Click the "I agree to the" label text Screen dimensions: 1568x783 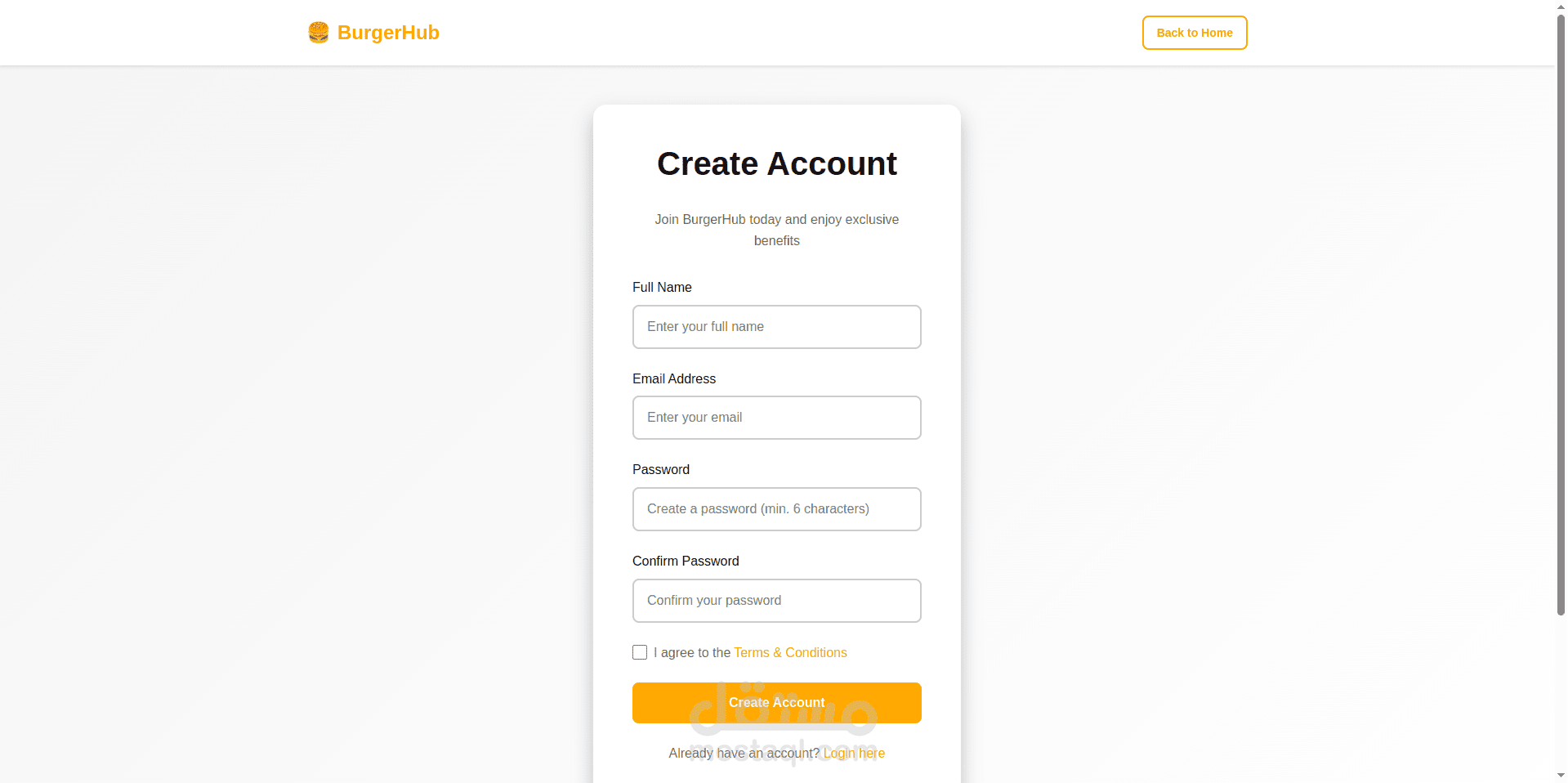(691, 652)
